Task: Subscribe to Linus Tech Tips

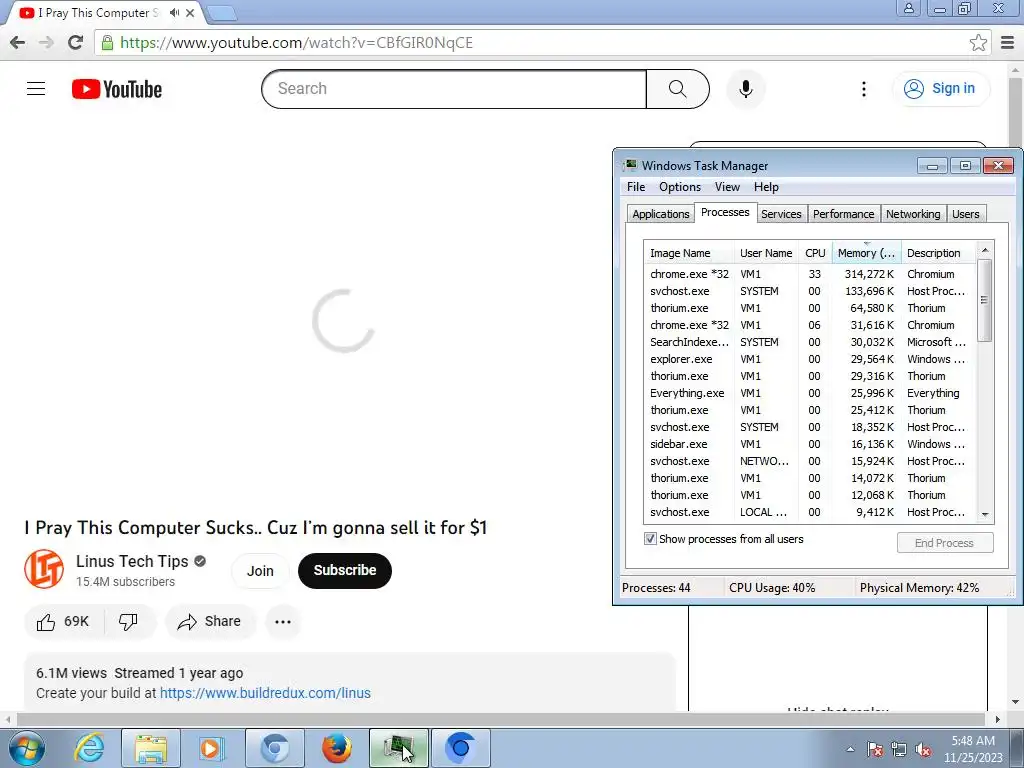Action: coord(345,571)
